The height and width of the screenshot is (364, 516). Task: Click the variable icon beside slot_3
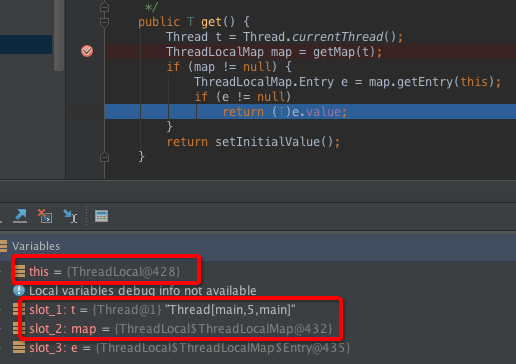click(x=19, y=347)
